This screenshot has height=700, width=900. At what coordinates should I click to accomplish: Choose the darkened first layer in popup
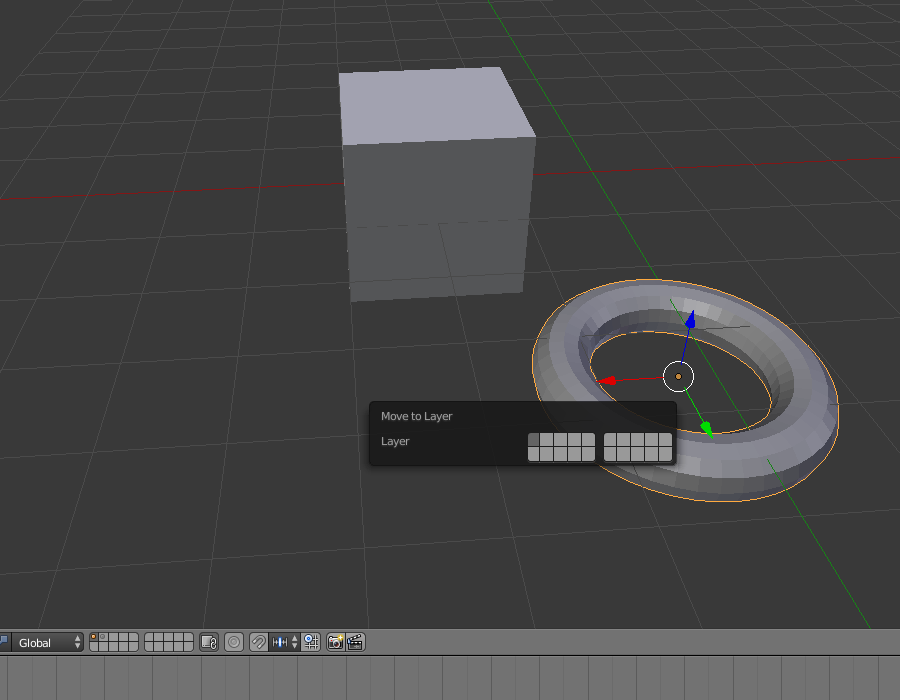pyautogui.click(x=533, y=440)
